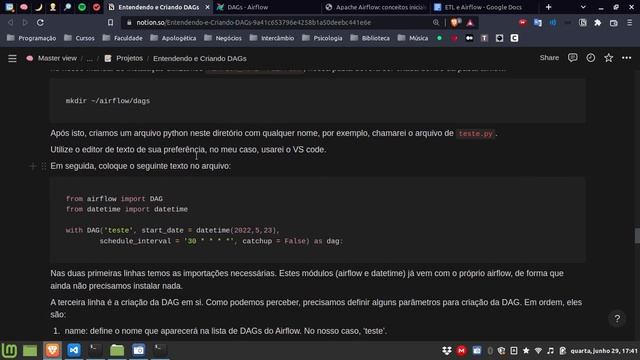The width and height of the screenshot is (640, 360).
Task: Open Notion page comments
Action: tap(573, 58)
